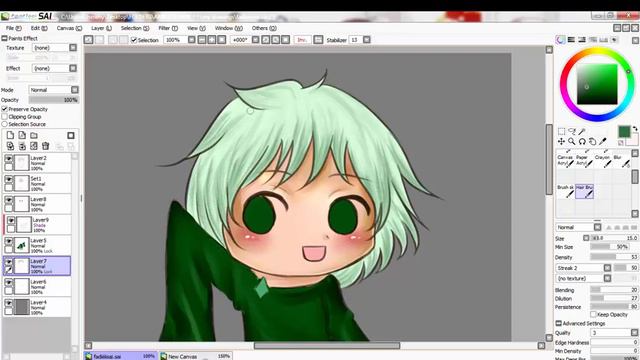Open the rotation angle dropdown

pyautogui.click(x=256, y=40)
